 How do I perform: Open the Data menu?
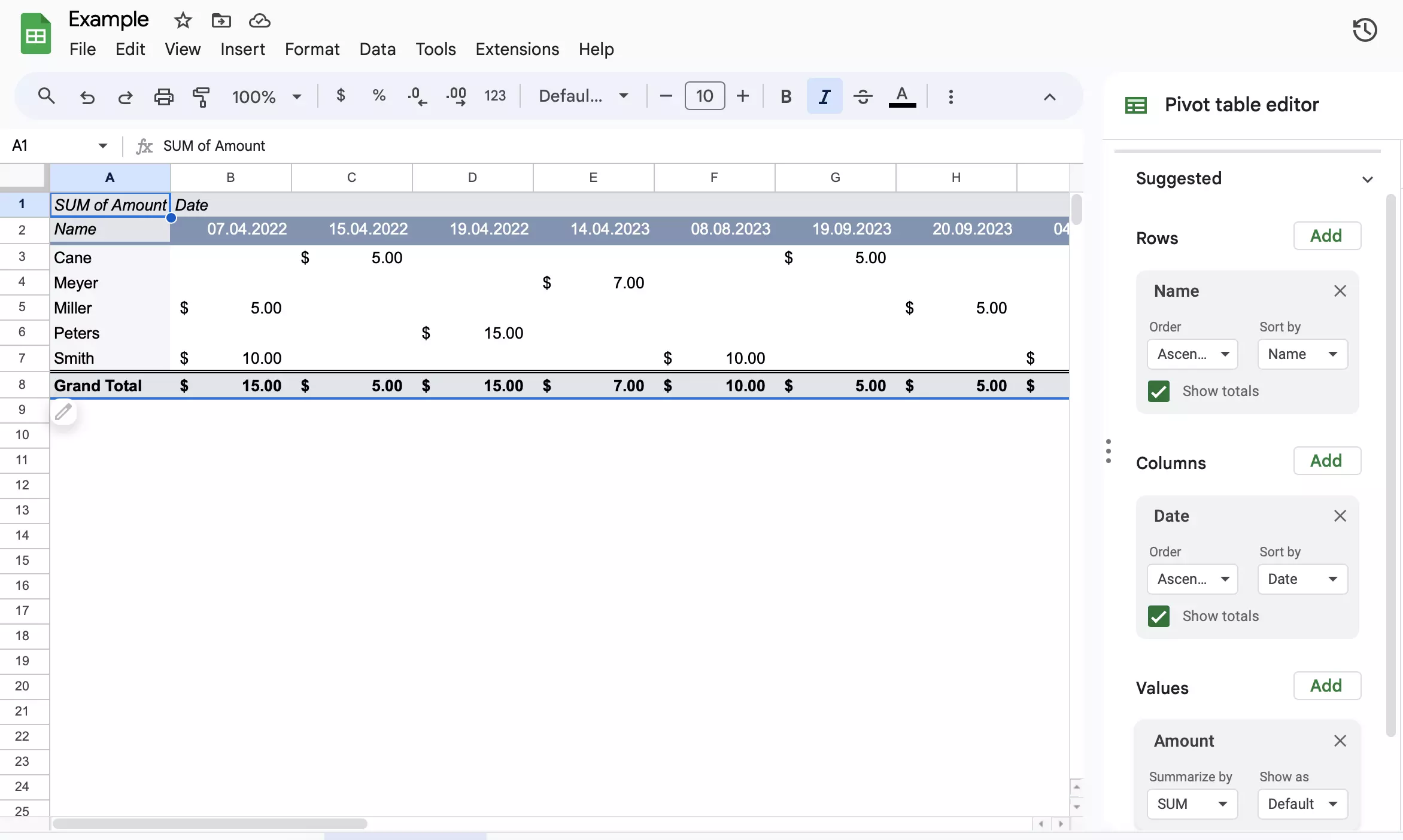point(377,49)
